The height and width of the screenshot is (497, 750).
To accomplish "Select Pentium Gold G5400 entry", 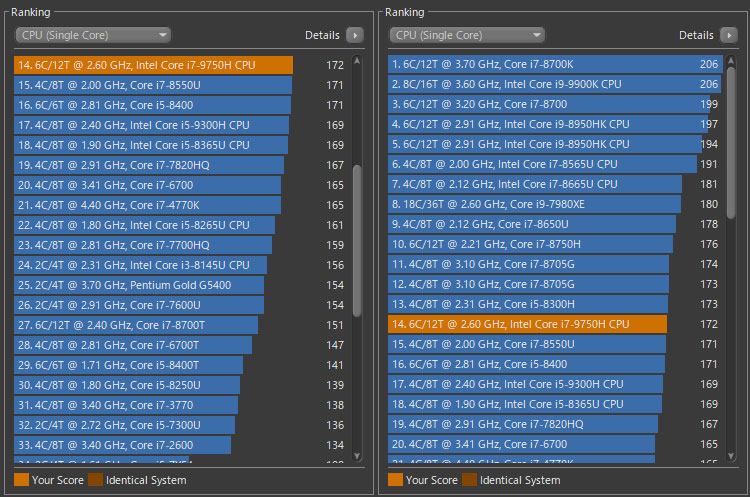I will [x=139, y=285].
